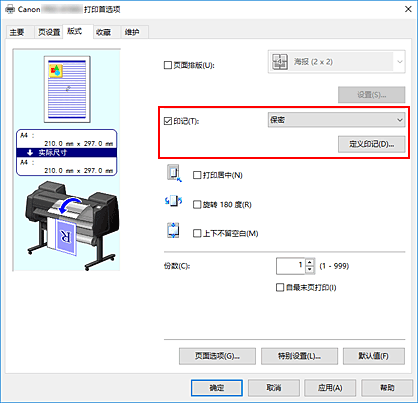This screenshot has height=403, width=418.
Task: Enable 打印居中(N) checkbox
Action: point(197,175)
